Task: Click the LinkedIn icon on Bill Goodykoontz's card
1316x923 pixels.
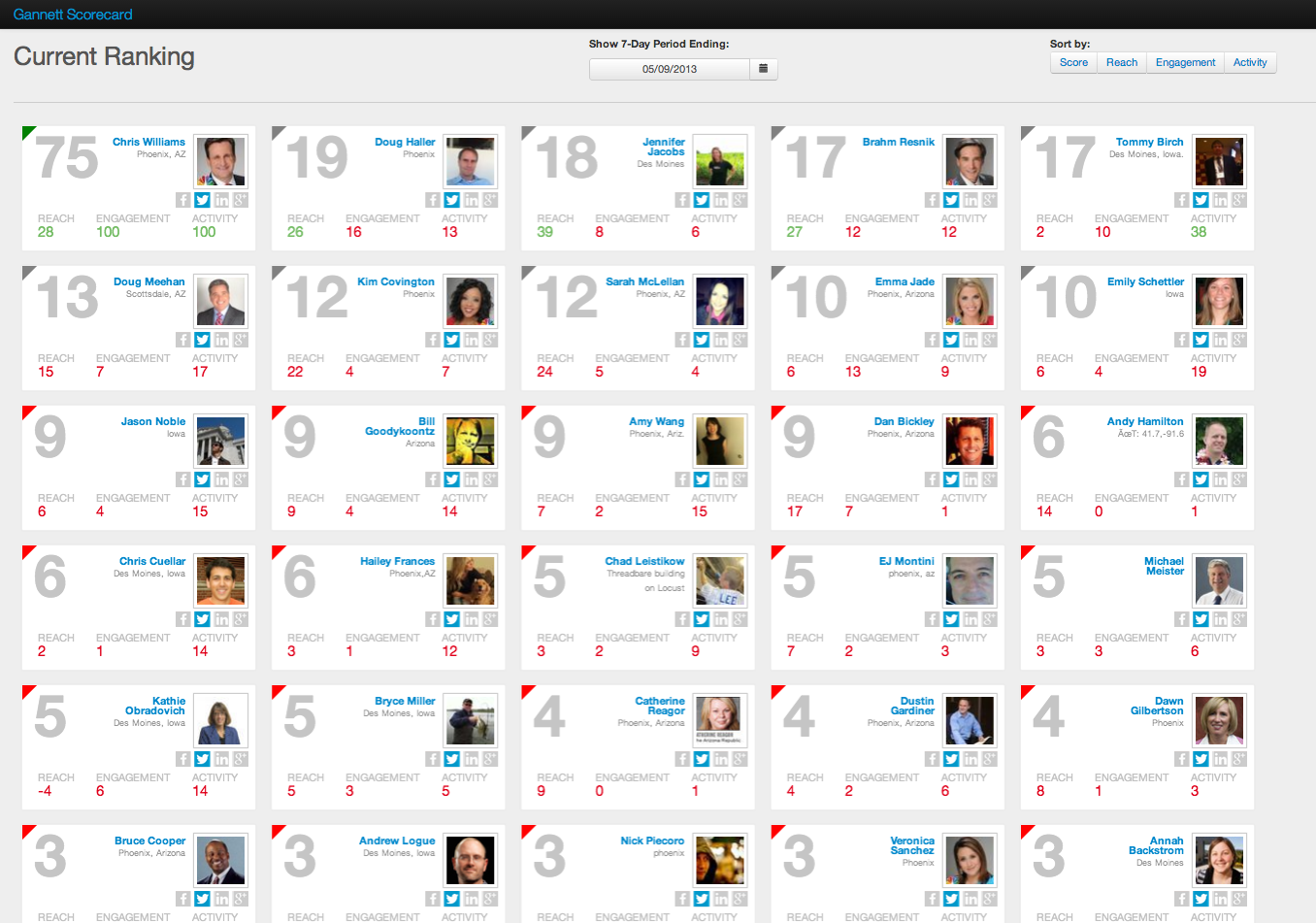Action: 471,478
